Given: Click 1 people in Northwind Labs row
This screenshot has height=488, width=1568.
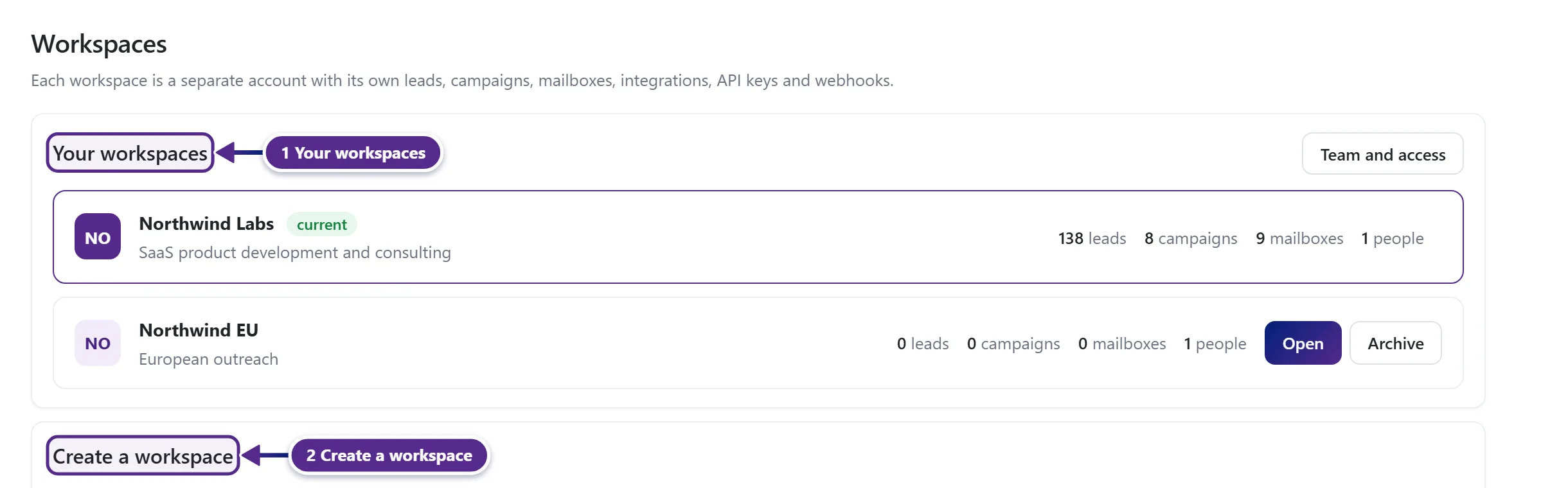Looking at the screenshot, I should [x=1392, y=238].
